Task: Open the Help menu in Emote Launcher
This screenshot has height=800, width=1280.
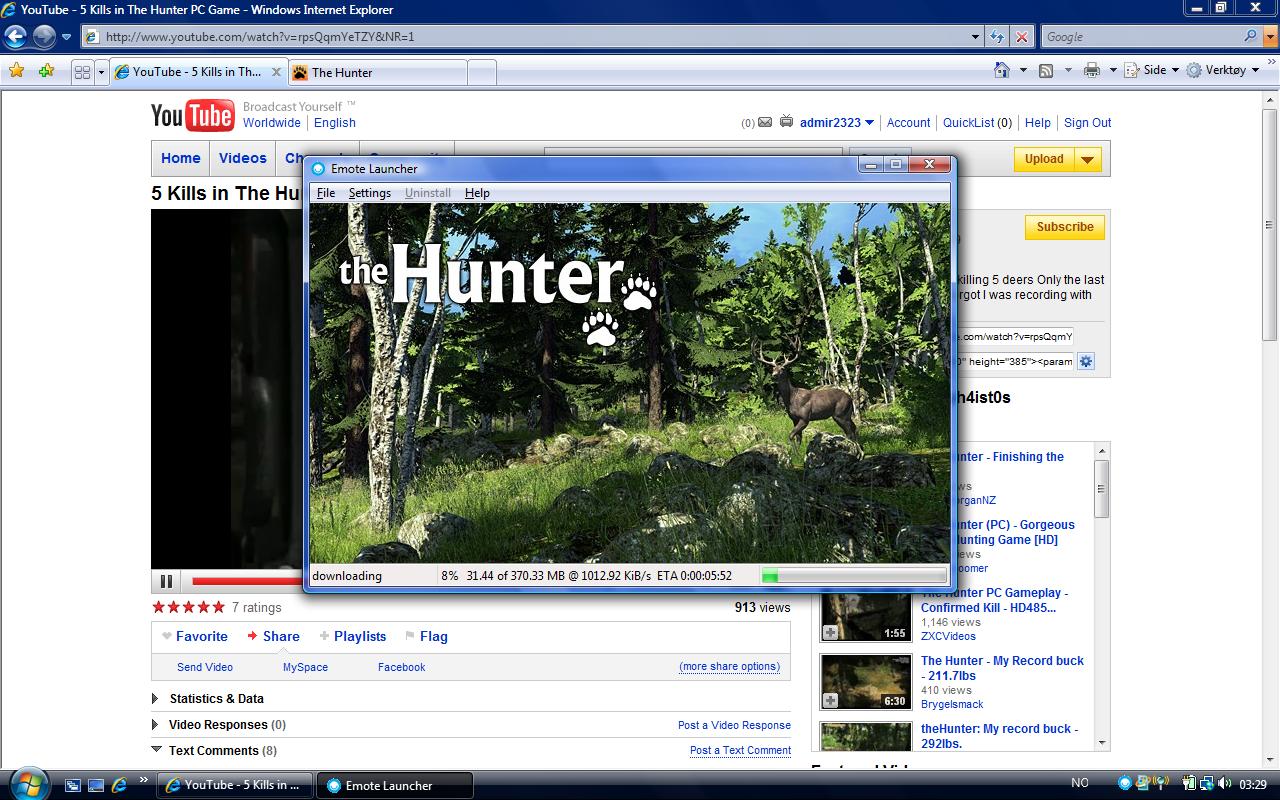Action: 477,193
